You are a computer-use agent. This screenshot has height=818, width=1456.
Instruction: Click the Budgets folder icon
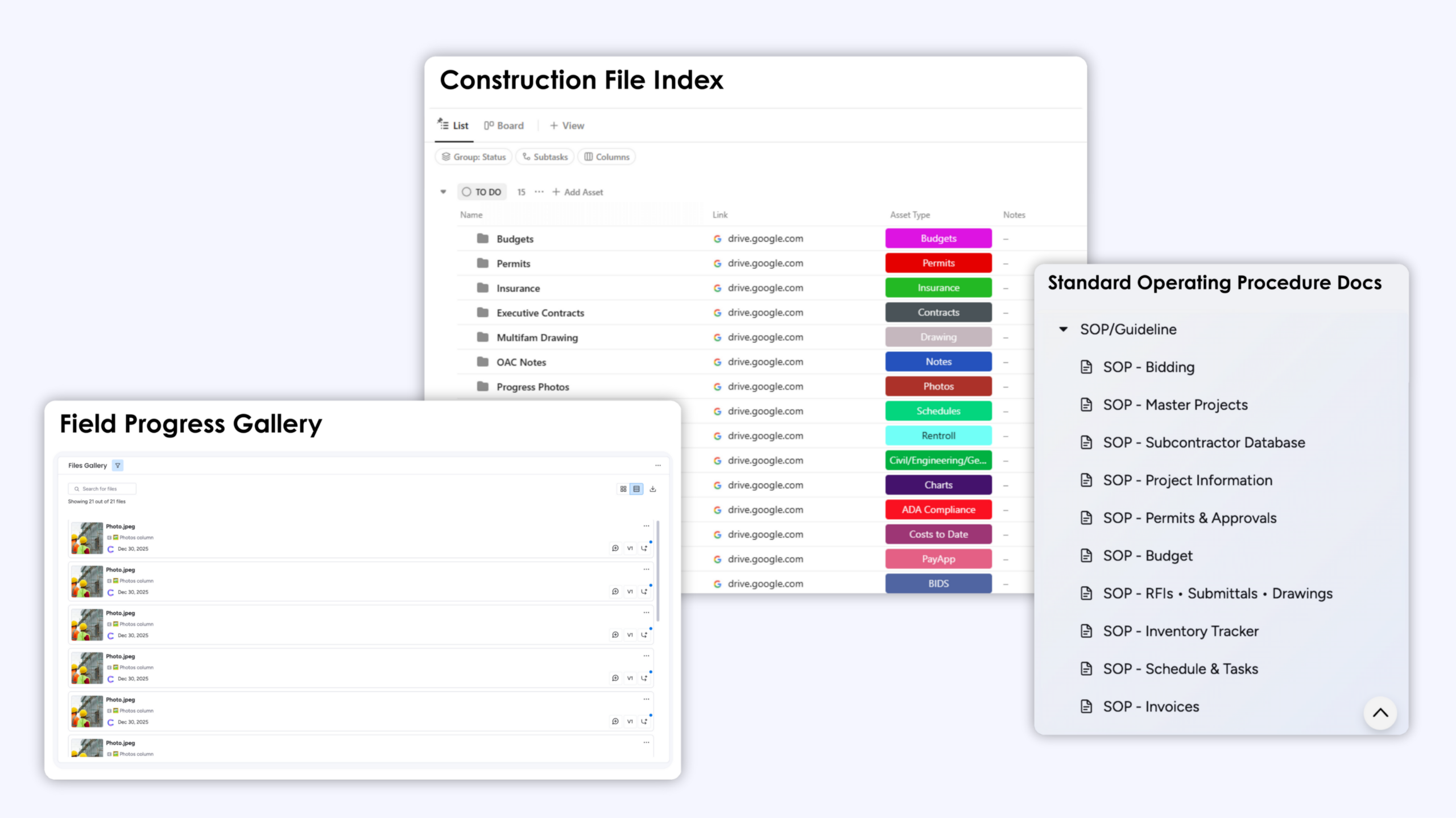point(483,239)
